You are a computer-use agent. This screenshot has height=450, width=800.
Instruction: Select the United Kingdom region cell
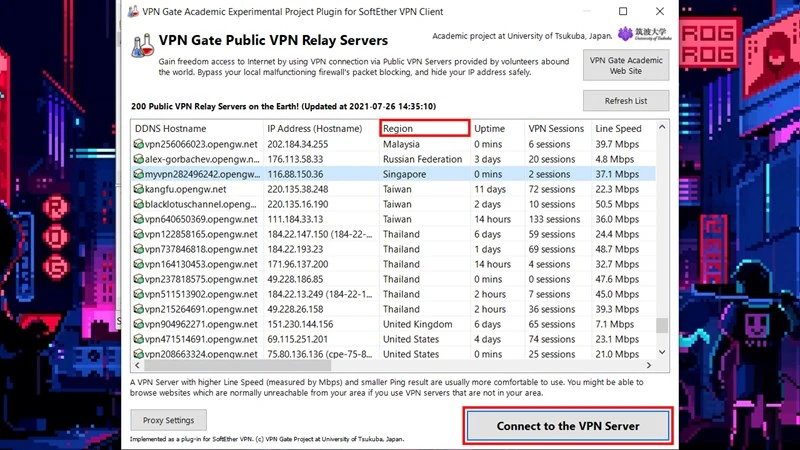(x=417, y=324)
